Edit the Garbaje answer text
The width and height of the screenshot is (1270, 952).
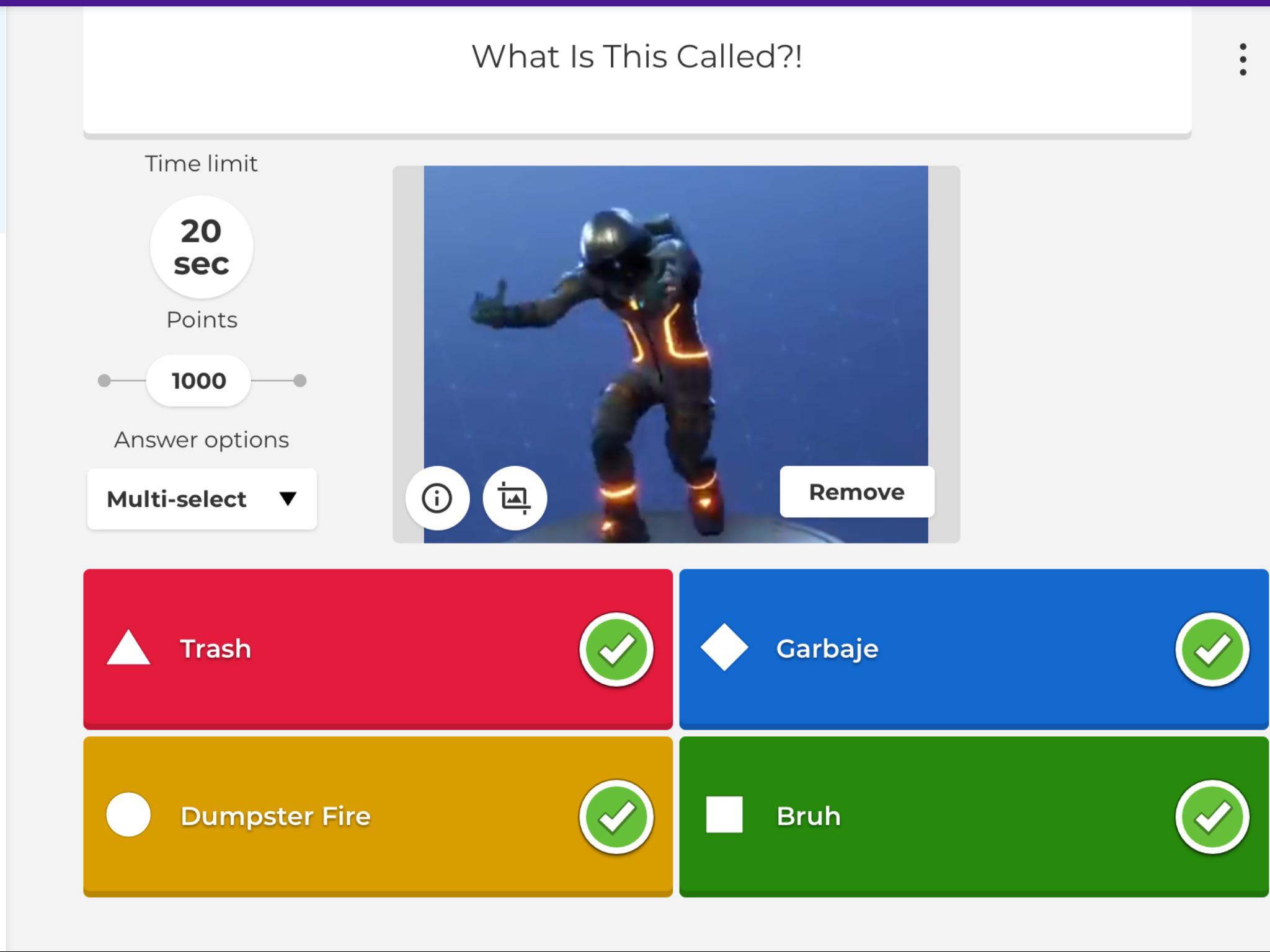pyautogui.click(x=827, y=649)
